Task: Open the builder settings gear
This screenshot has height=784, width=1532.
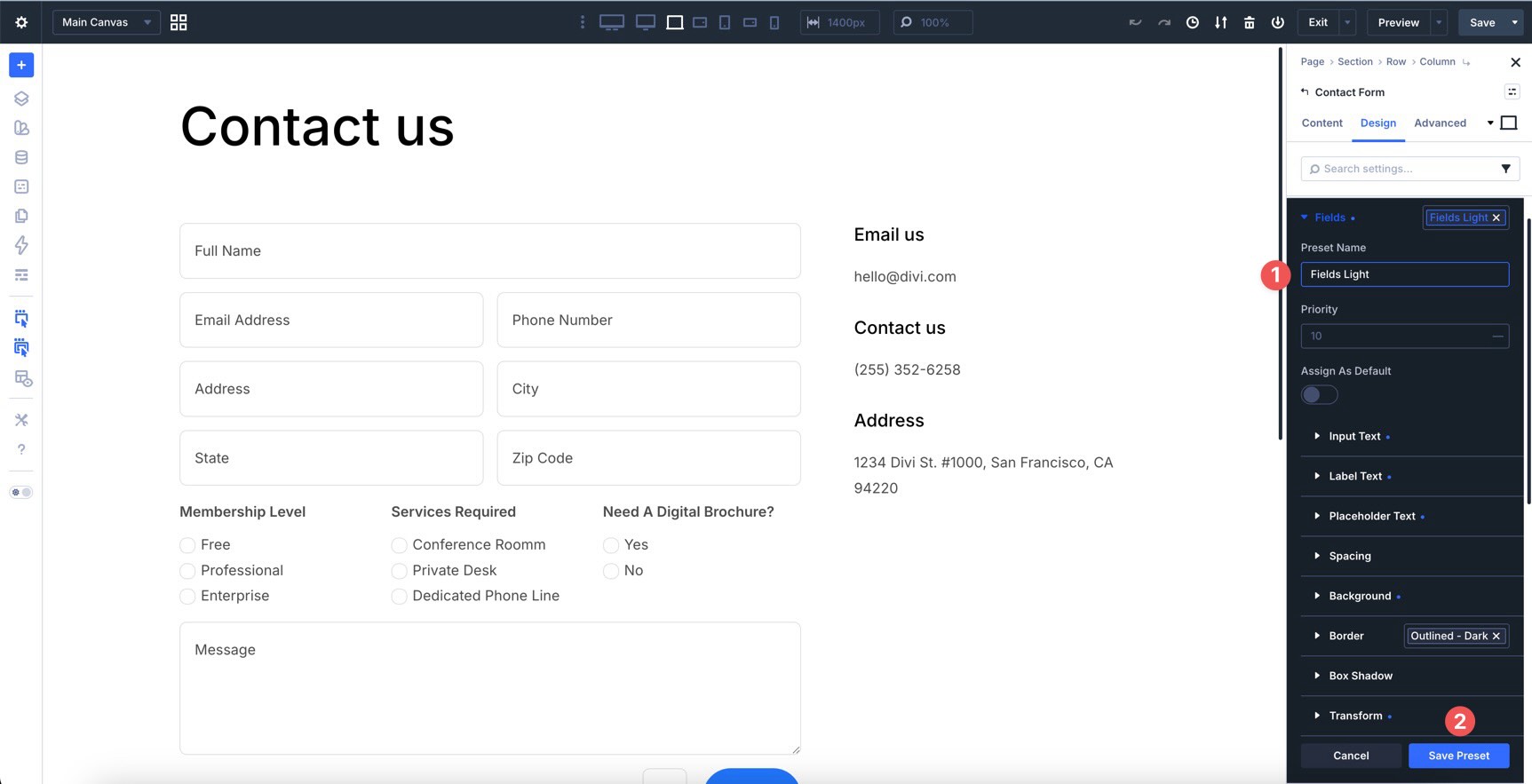Action: [21, 22]
